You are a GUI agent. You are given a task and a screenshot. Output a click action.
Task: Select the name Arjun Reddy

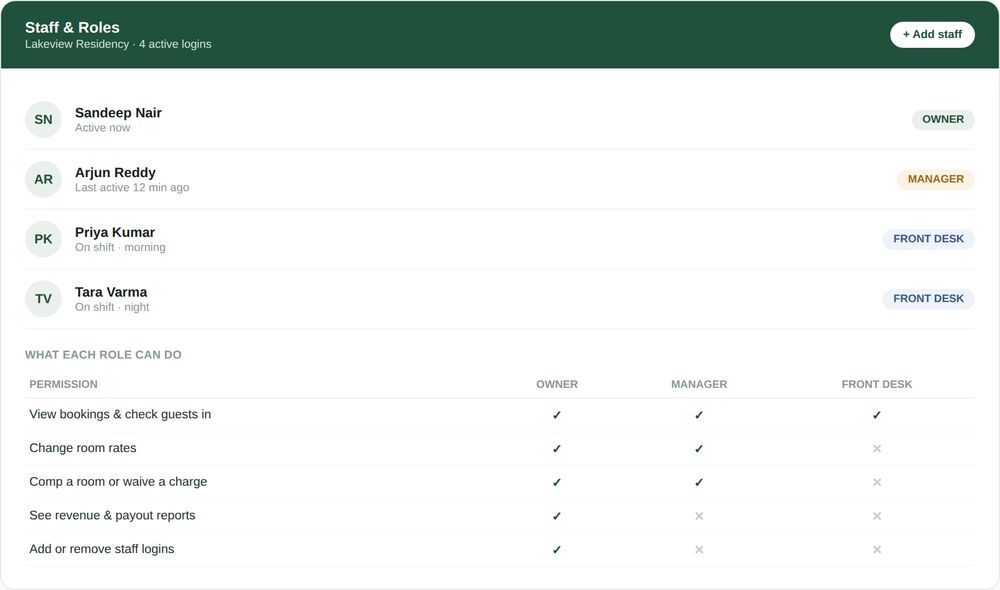(115, 173)
